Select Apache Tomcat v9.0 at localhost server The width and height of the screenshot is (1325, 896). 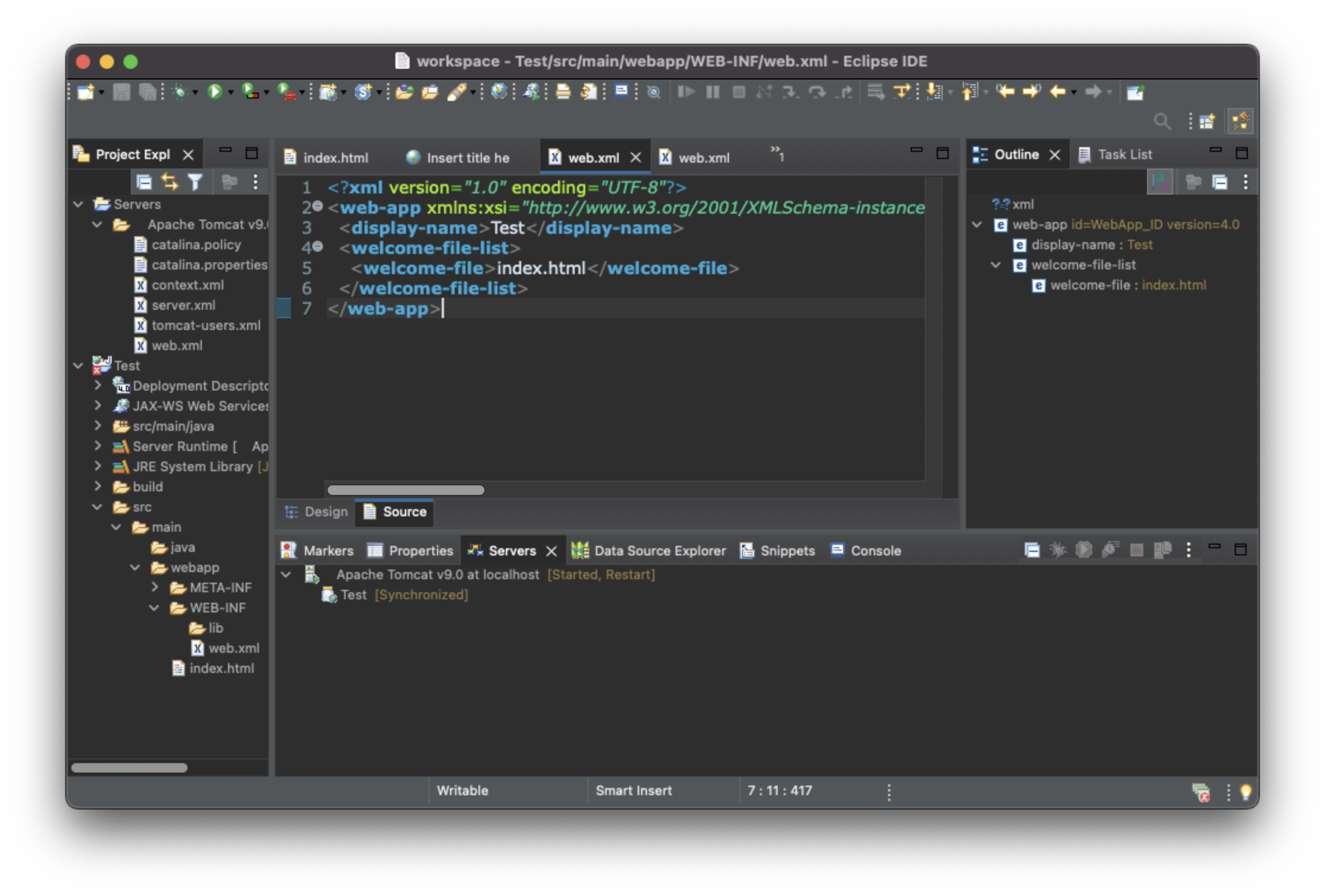pyautogui.click(x=437, y=574)
